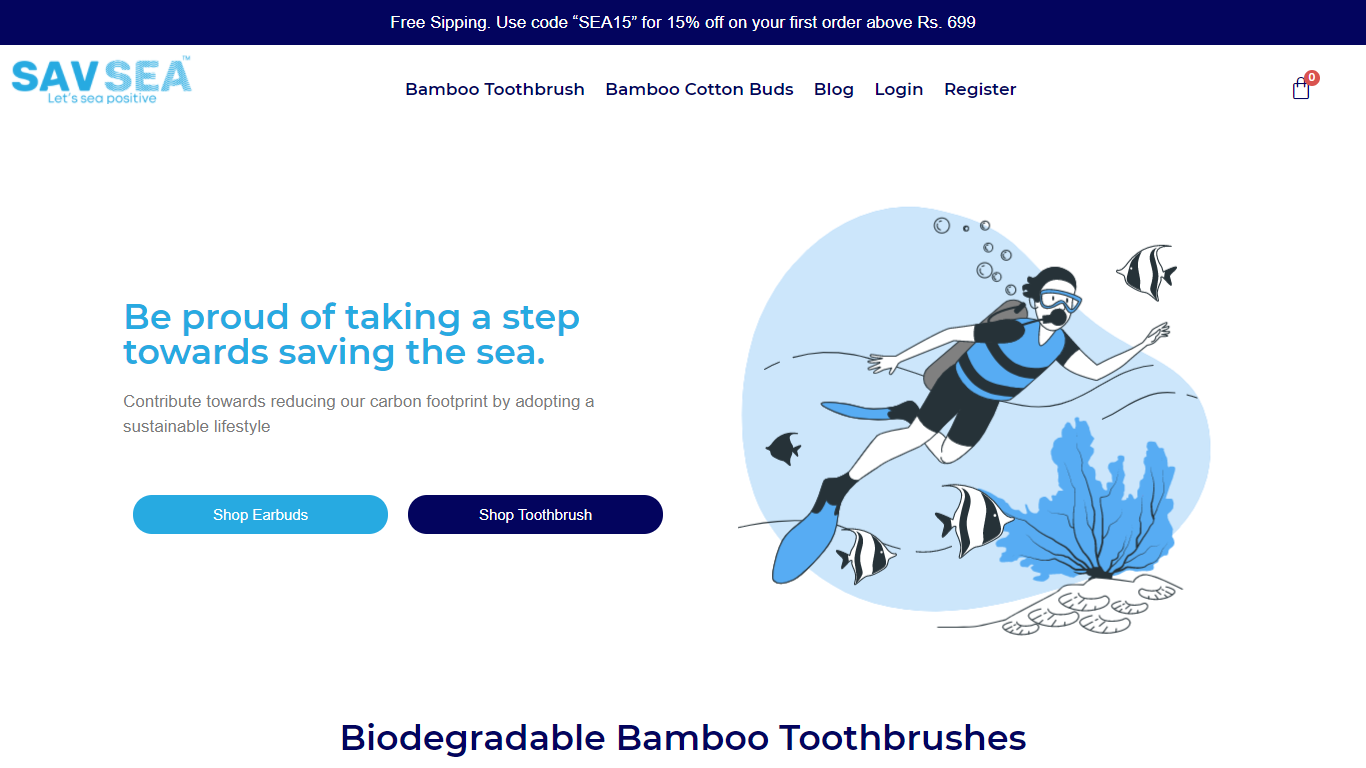This screenshot has width=1366, height=768.
Task: Click the scuba diver's goggles in the illustration
Action: click(1058, 300)
